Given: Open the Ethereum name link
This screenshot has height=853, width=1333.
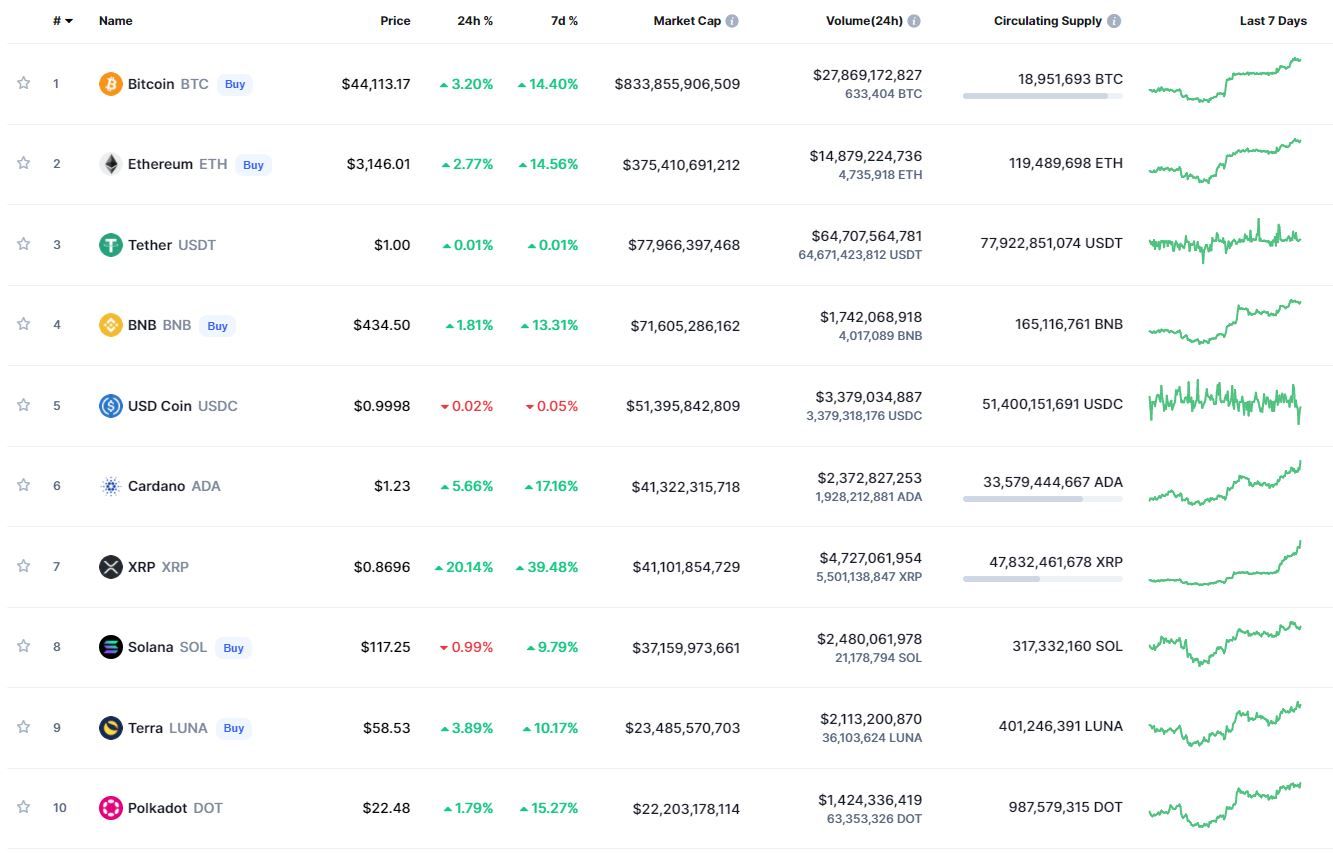Looking at the screenshot, I should click(160, 164).
